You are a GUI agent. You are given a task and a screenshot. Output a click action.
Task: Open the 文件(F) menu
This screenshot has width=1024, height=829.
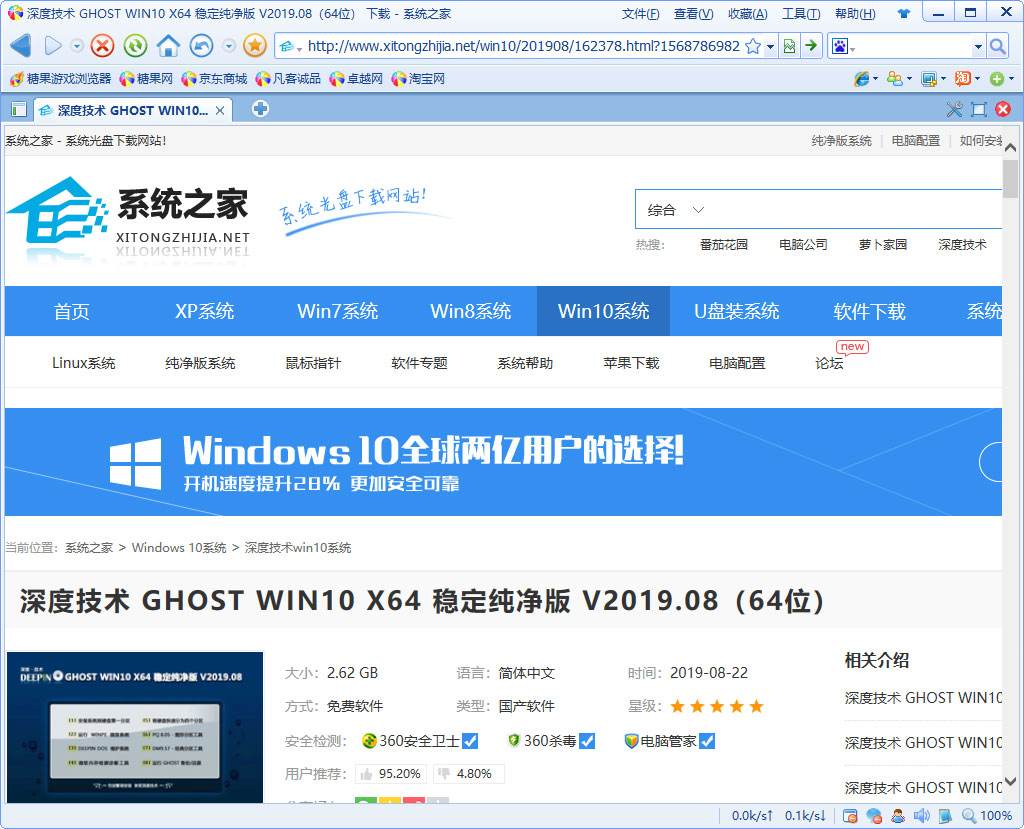point(640,14)
